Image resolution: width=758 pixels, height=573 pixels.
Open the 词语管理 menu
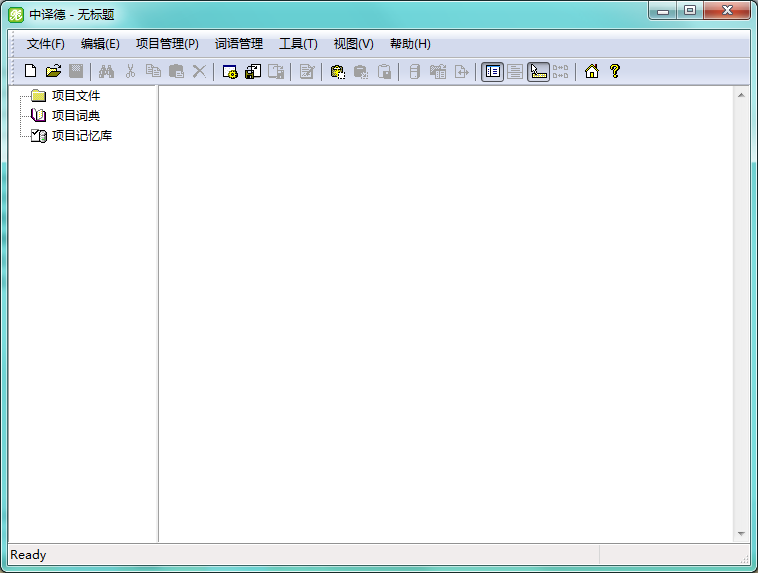pyautogui.click(x=239, y=44)
